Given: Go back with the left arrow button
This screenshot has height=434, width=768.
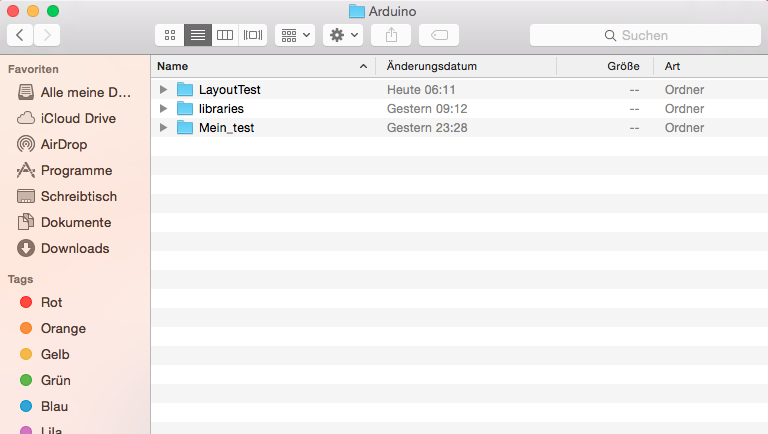Looking at the screenshot, I should (20, 35).
